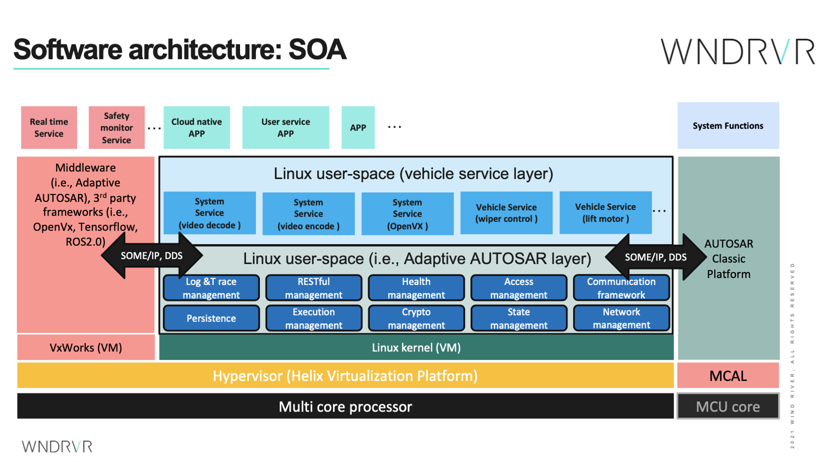Click Network management block
Viewport: 820px width, 462px height.
coord(621,318)
